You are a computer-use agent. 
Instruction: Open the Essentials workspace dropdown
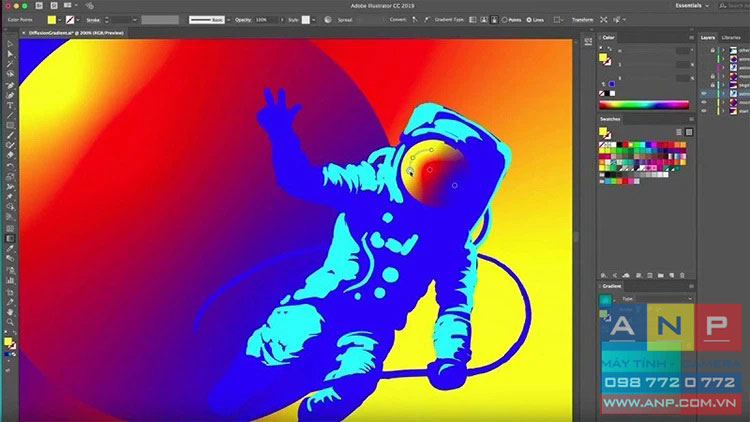click(692, 6)
